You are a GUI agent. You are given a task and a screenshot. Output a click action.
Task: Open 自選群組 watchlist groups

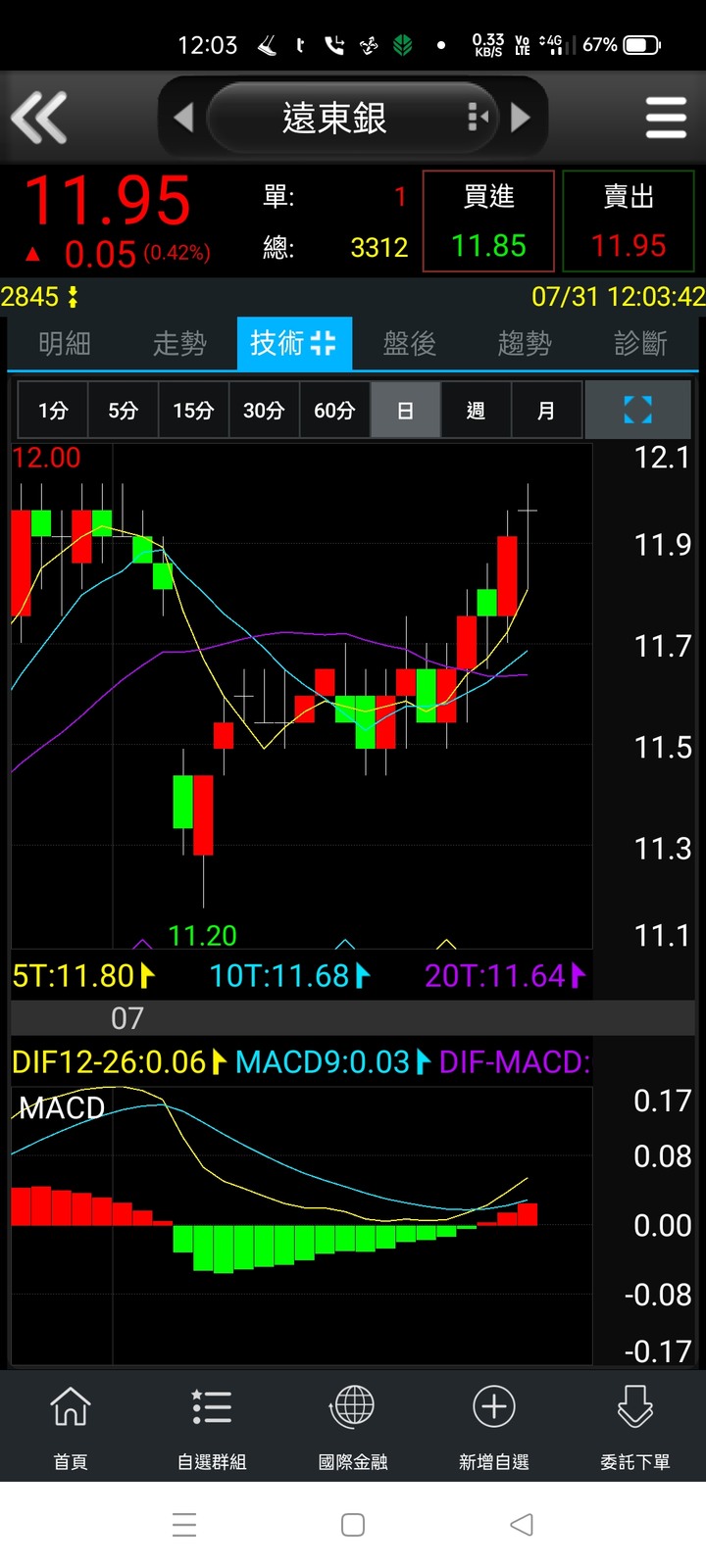212,1427
